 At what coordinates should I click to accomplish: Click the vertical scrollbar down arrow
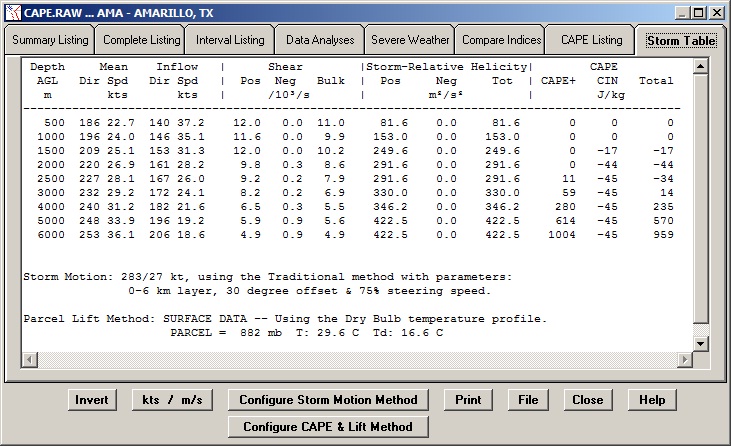pyautogui.click(x=700, y=344)
